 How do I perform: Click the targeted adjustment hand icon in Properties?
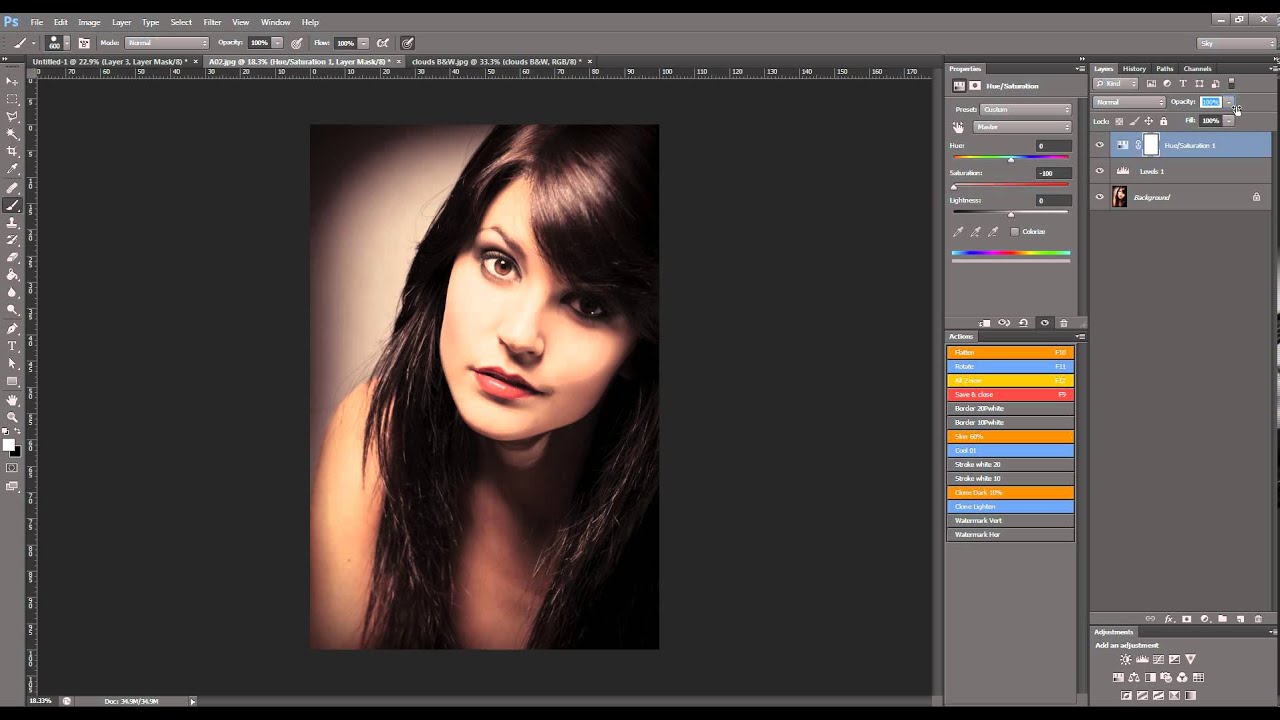[958, 127]
